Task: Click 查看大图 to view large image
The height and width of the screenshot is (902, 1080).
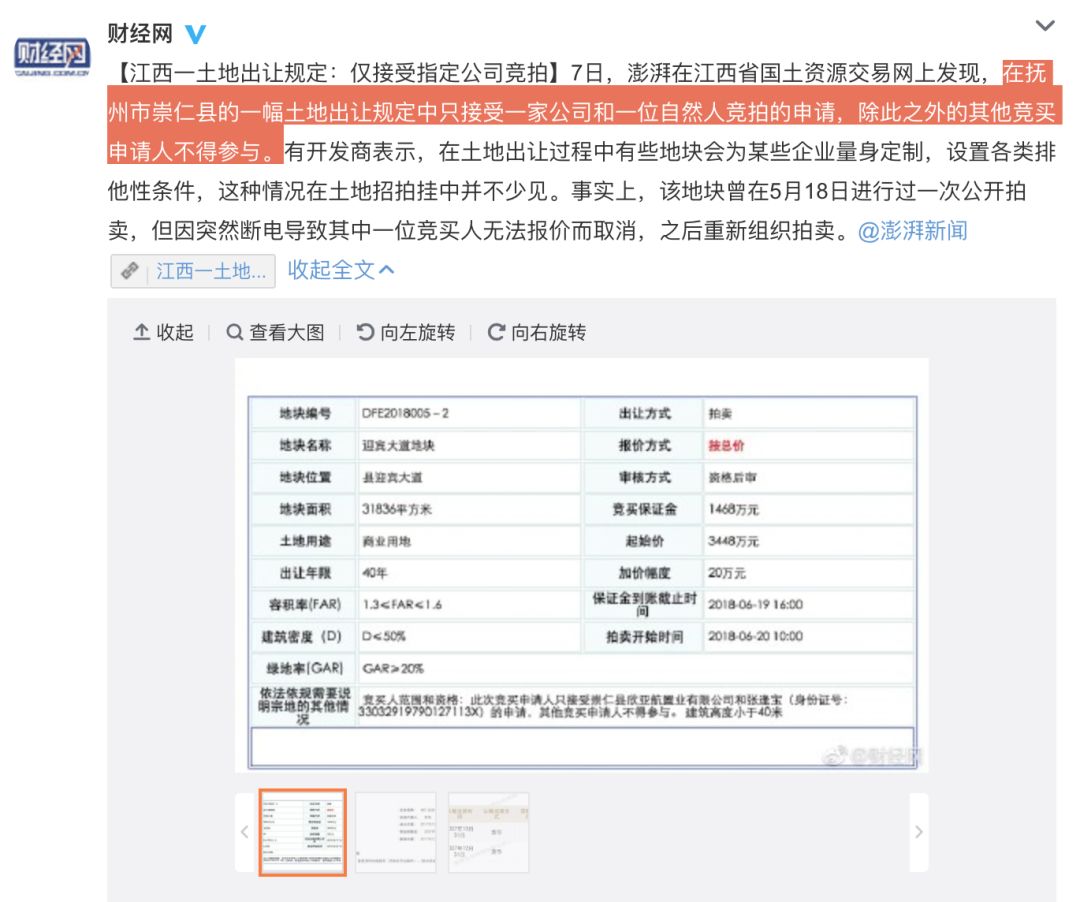Action: coord(287,333)
